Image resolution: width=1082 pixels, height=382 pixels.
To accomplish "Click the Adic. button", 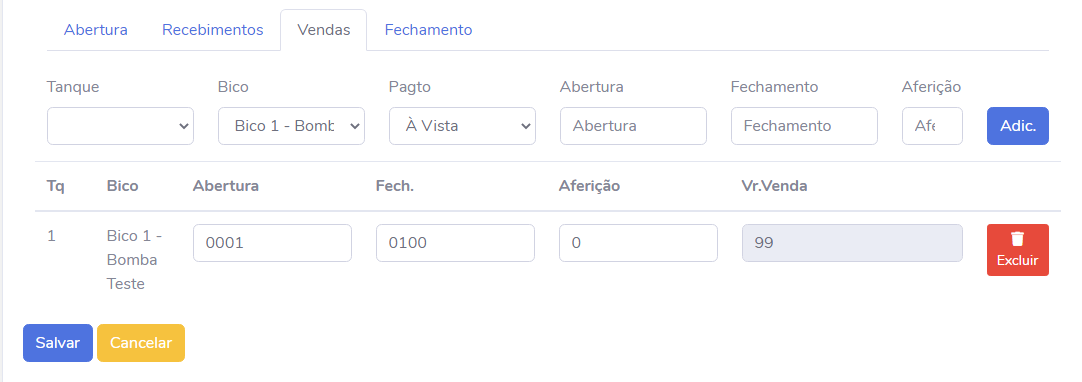I will coord(1018,125).
